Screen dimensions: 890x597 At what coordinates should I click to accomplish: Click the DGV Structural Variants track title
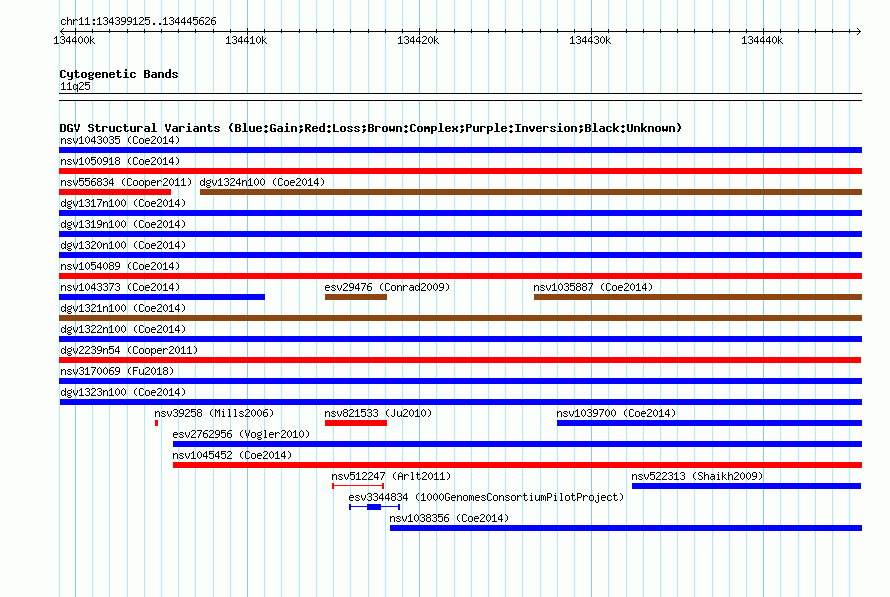[371, 128]
